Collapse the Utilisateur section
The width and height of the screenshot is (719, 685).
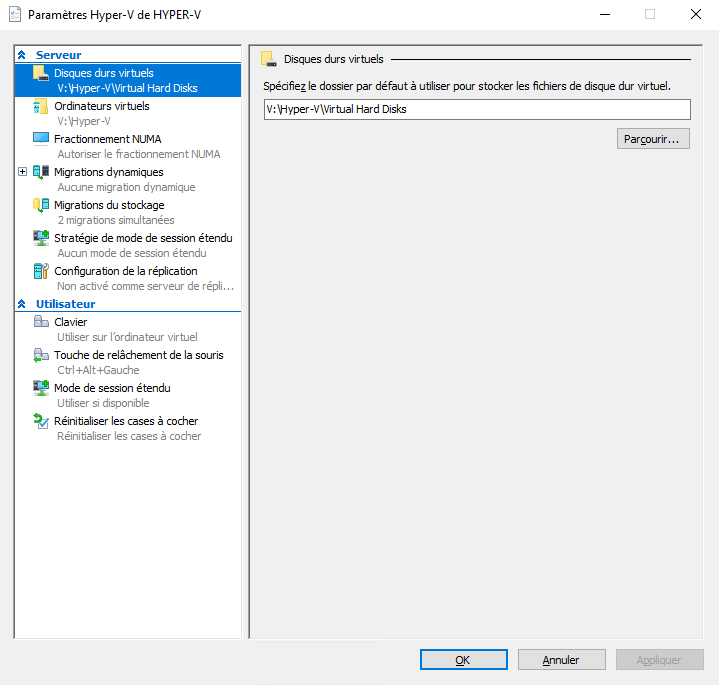pyautogui.click(x=22, y=303)
